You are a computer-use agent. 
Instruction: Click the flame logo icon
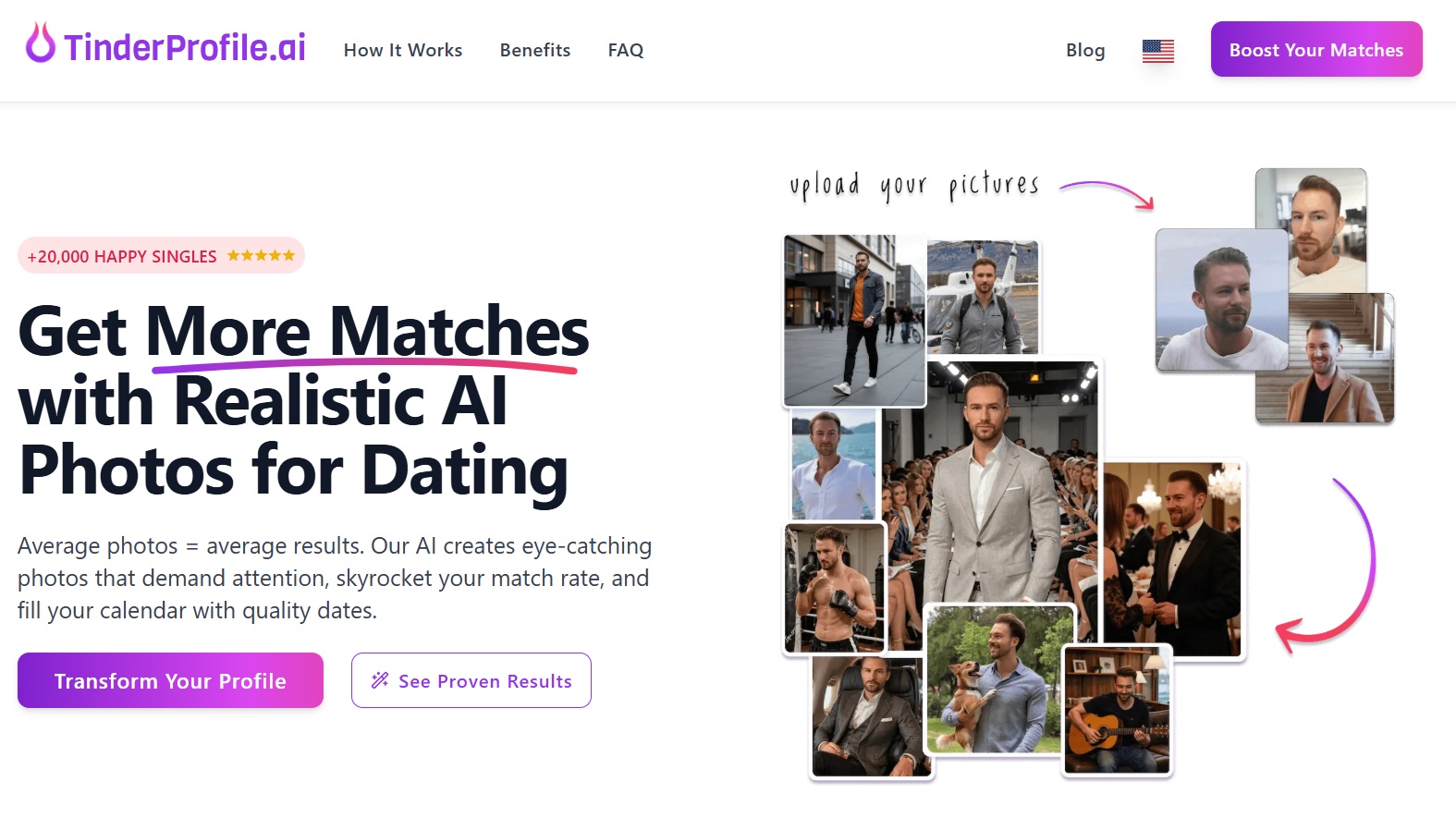(x=41, y=43)
